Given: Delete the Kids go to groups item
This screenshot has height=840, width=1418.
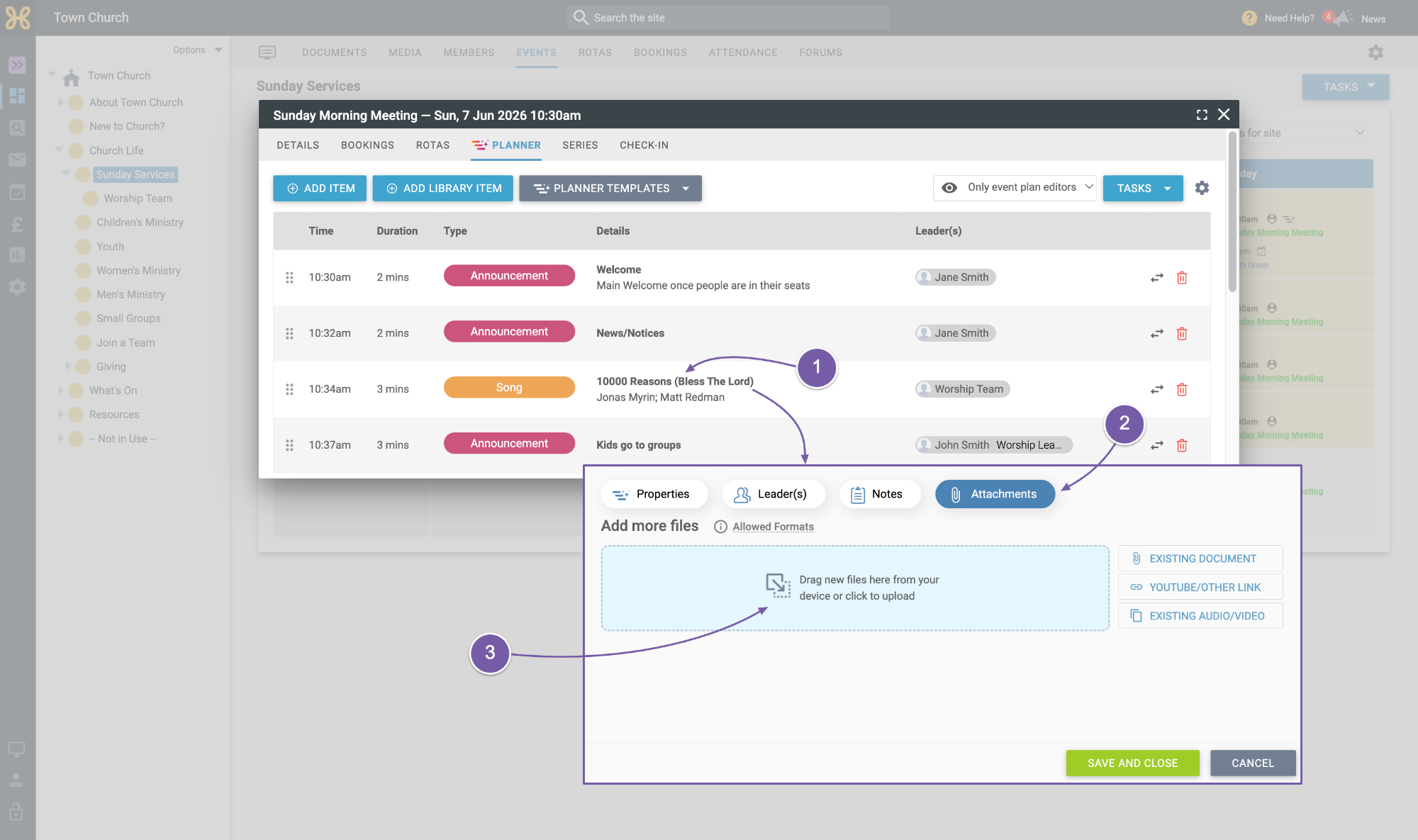Looking at the screenshot, I should [x=1182, y=446].
